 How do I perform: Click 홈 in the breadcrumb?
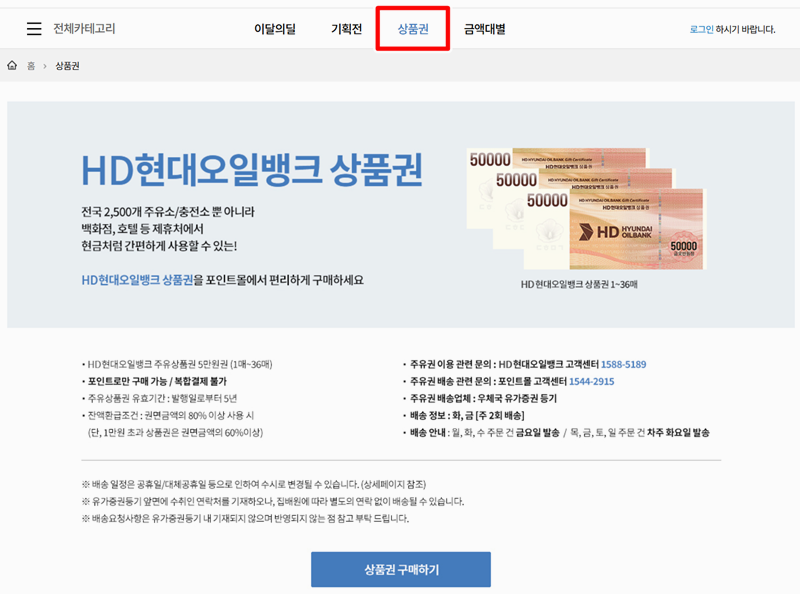31,66
